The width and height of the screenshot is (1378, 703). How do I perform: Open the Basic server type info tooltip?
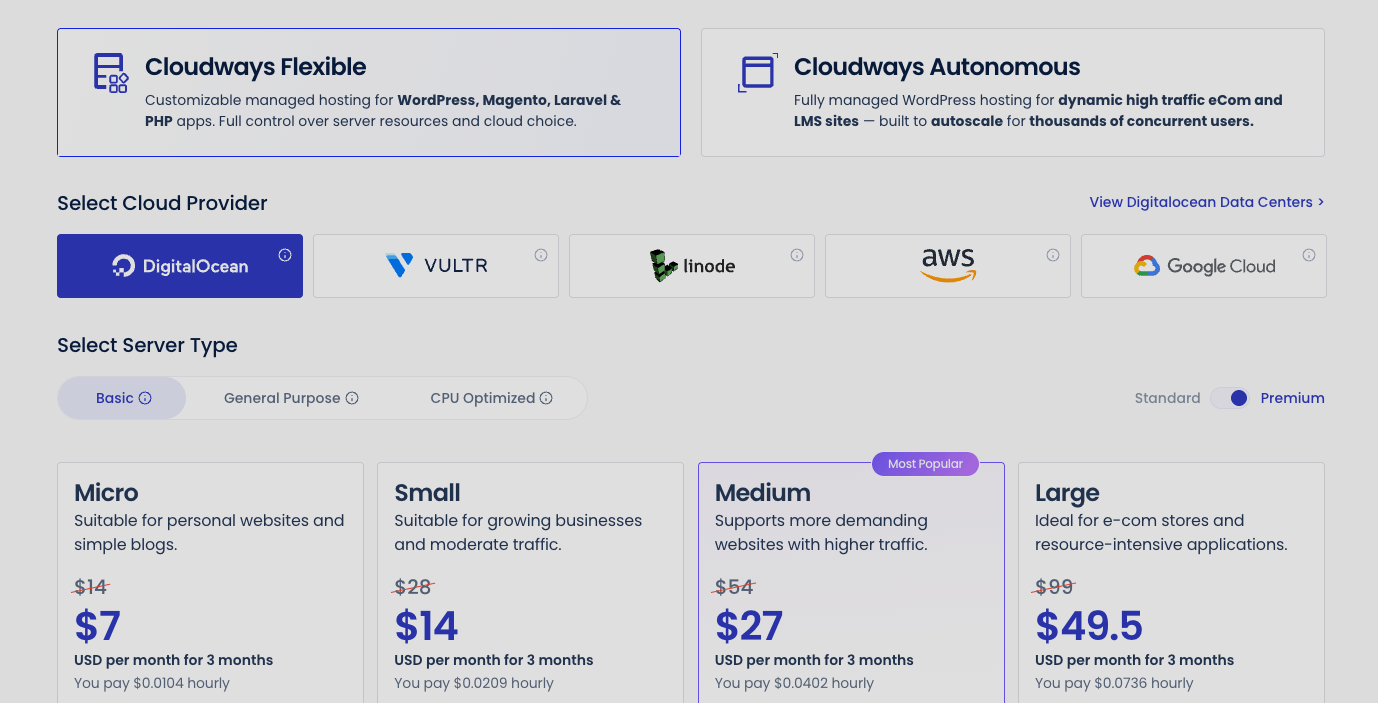[x=146, y=398]
